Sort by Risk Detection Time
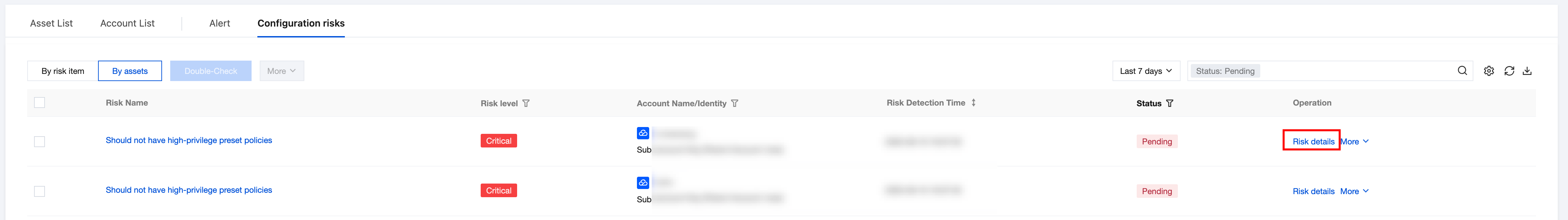The height and width of the screenshot is (220, 1568). pos(973,103)
